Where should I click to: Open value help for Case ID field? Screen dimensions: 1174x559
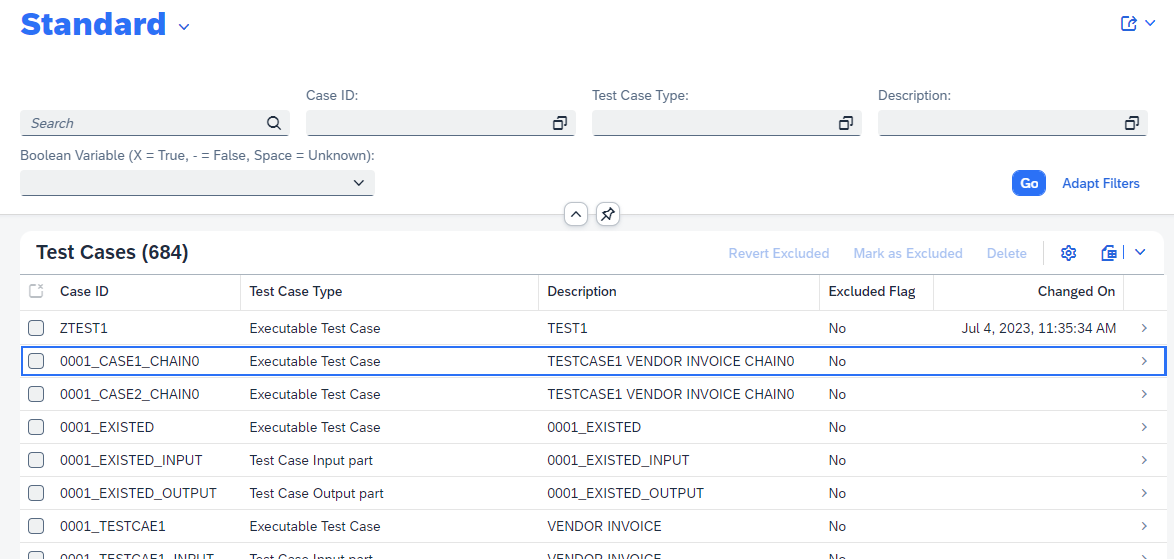tap(560, 123)
